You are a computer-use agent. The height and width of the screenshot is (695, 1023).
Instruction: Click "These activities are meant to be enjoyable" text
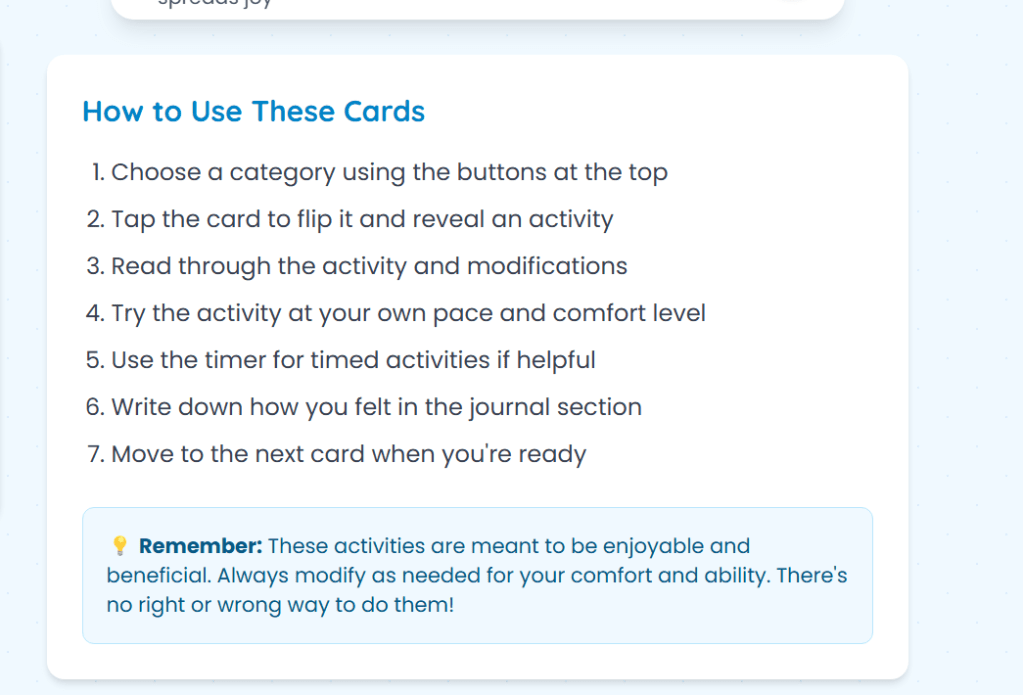(x=508, y=546)
